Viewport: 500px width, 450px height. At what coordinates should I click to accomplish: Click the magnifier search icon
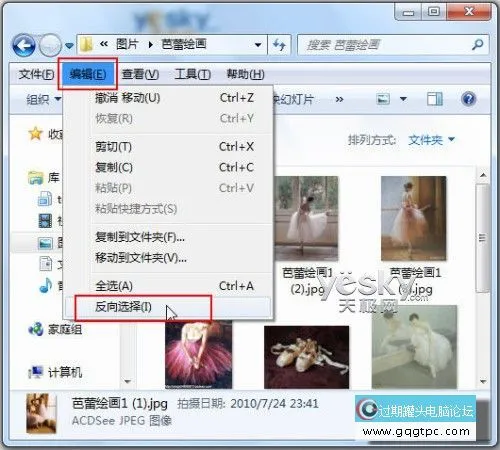pos(477,45)
